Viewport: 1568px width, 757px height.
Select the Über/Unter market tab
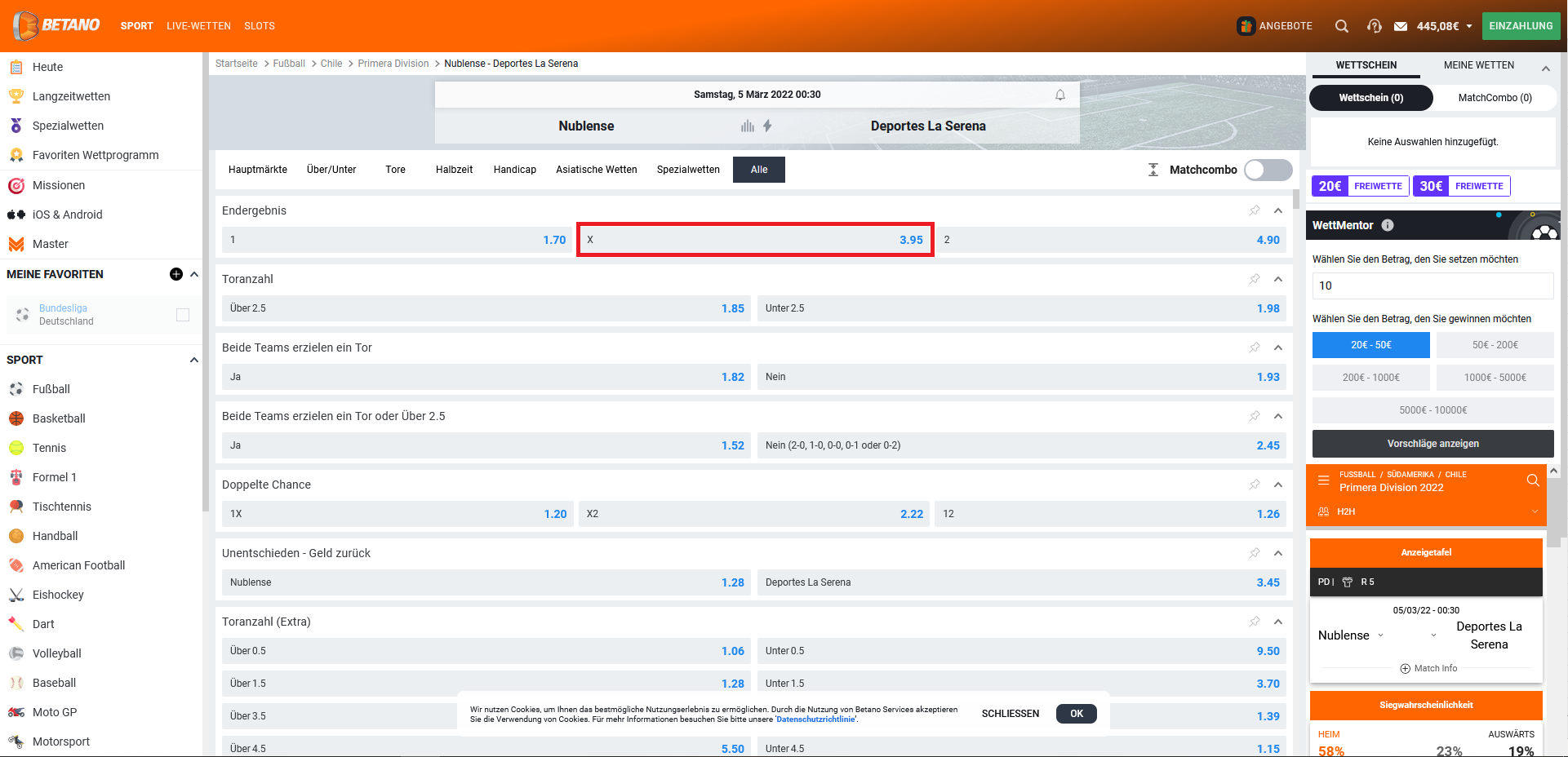point(331,170)
